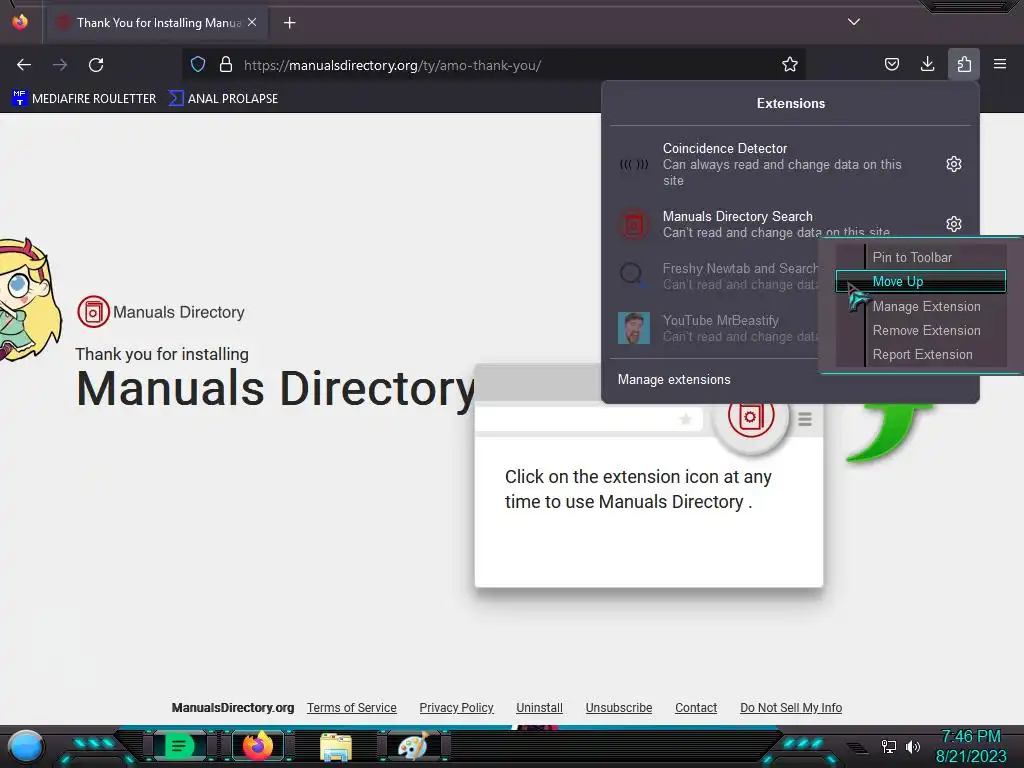The width and height of the screenshot is (1024, 768).
Task: Click ManualsDirectory.org footer text
Action: (232, 707)
